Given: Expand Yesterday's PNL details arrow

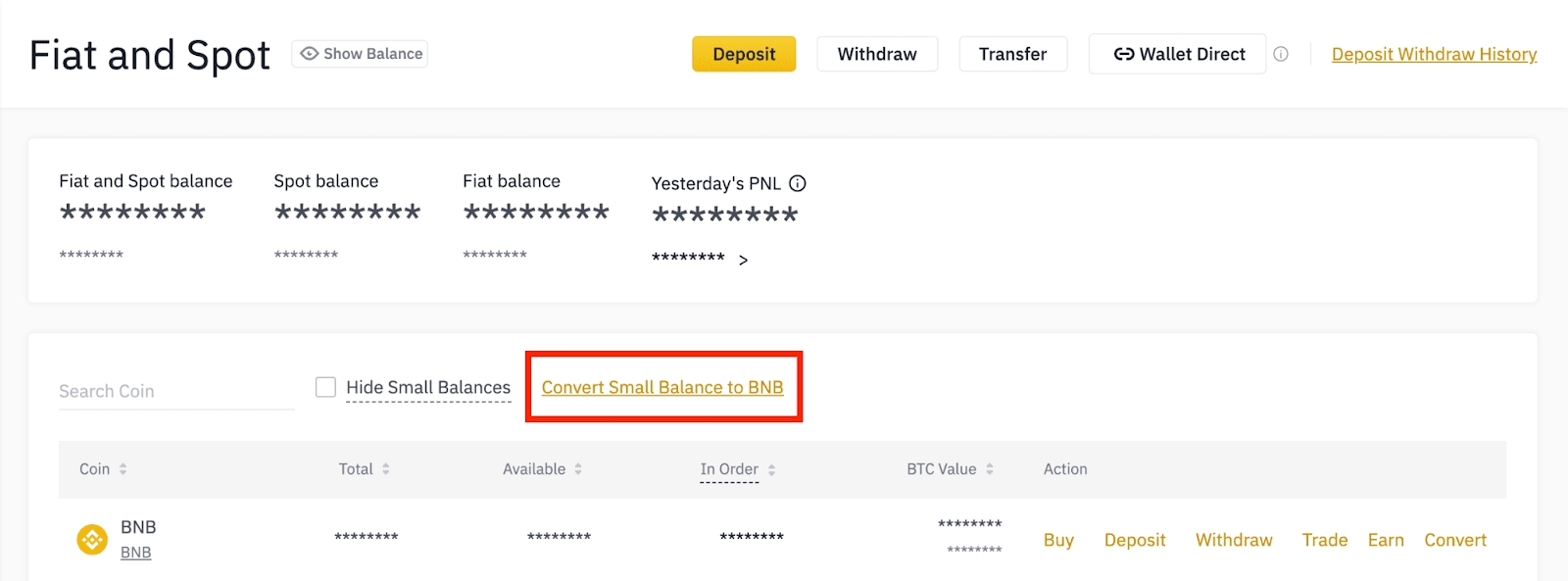Looking at the screenshot, I should coord(744,260).
